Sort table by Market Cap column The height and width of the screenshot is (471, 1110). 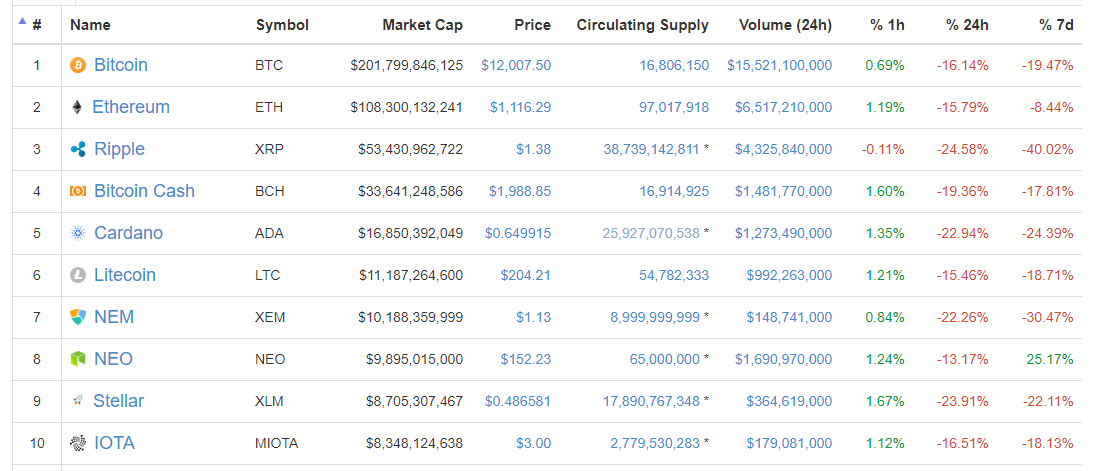pos(423,25)
